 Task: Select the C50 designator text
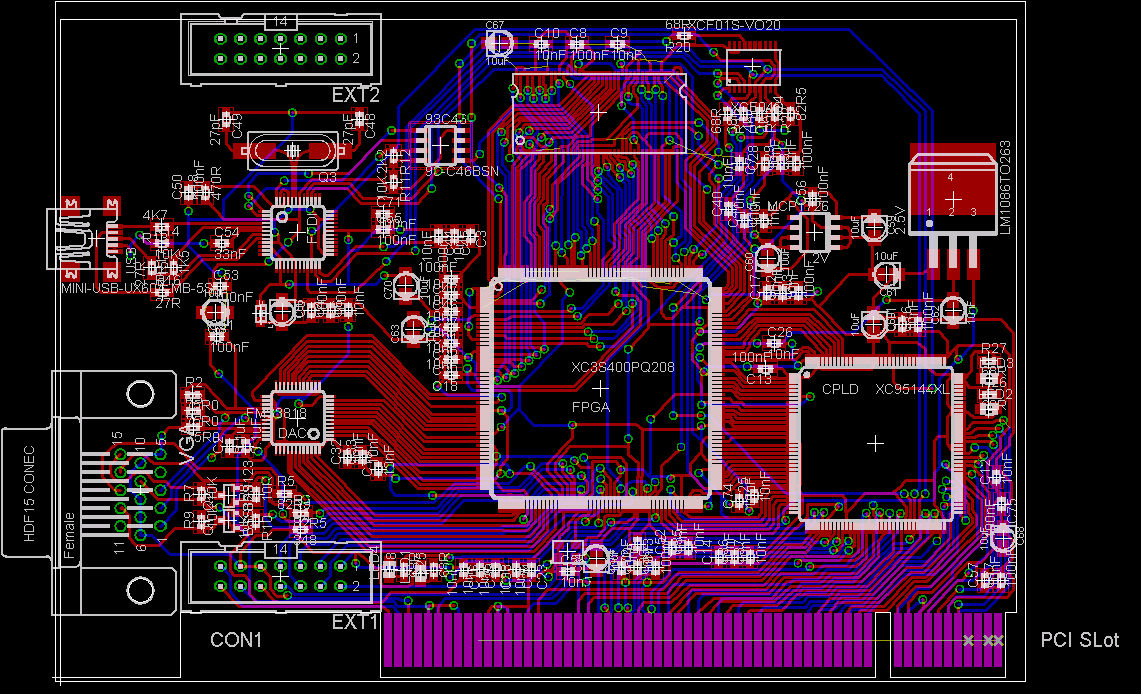coord(177,186)
